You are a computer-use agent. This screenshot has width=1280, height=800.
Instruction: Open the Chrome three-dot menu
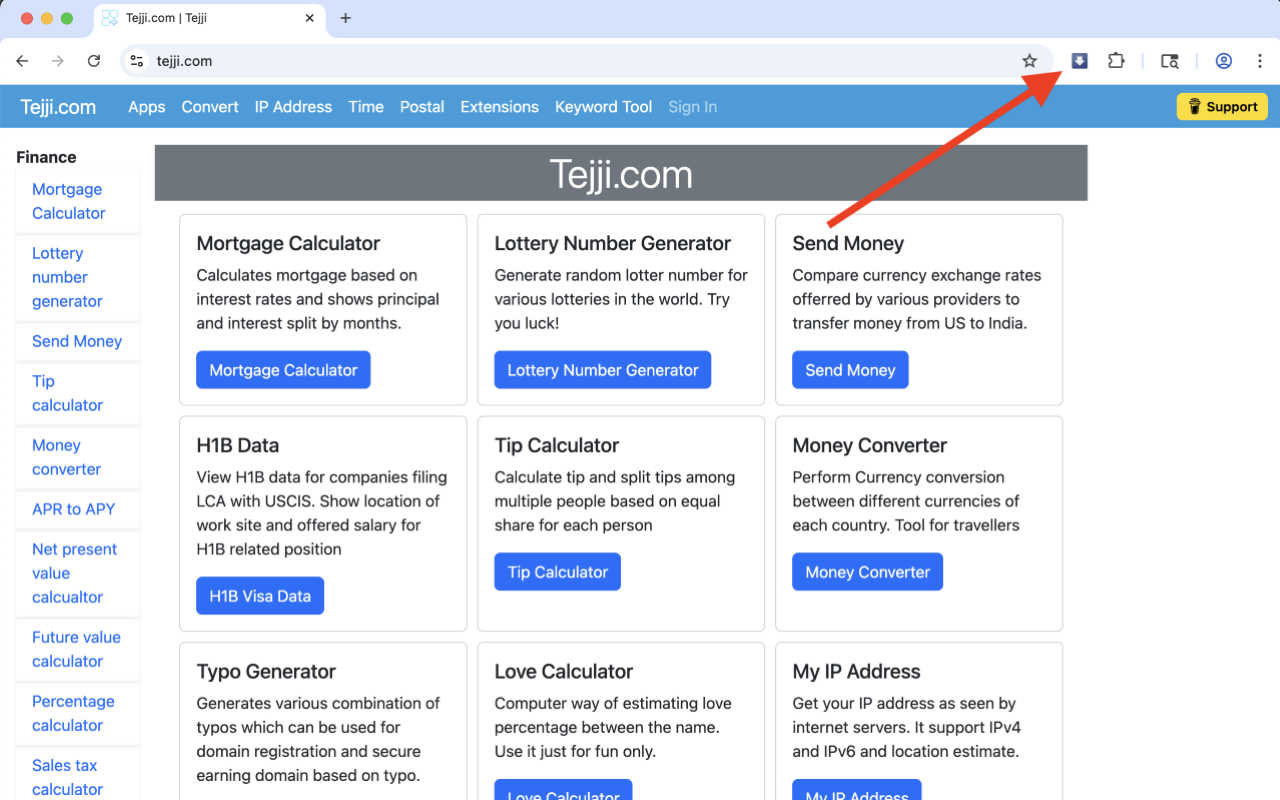pyautogui.click(x=1259, y=61)
